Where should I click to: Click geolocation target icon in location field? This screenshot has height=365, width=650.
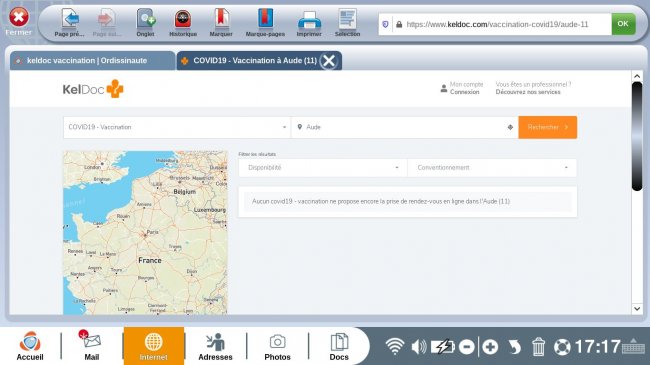click(510, 127)
